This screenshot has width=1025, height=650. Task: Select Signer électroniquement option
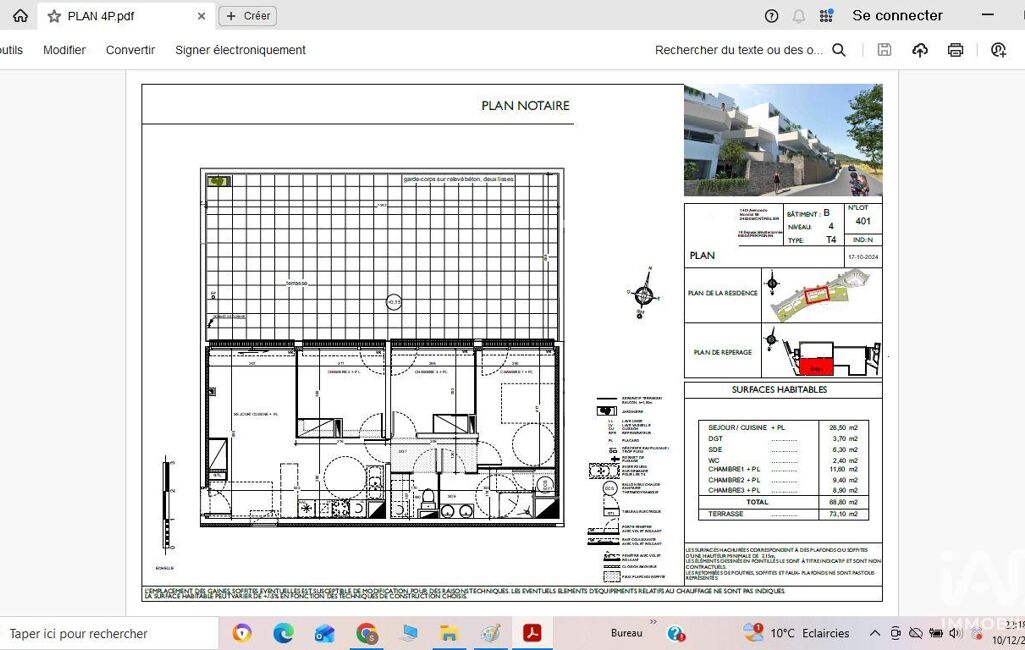pos(240,50)
